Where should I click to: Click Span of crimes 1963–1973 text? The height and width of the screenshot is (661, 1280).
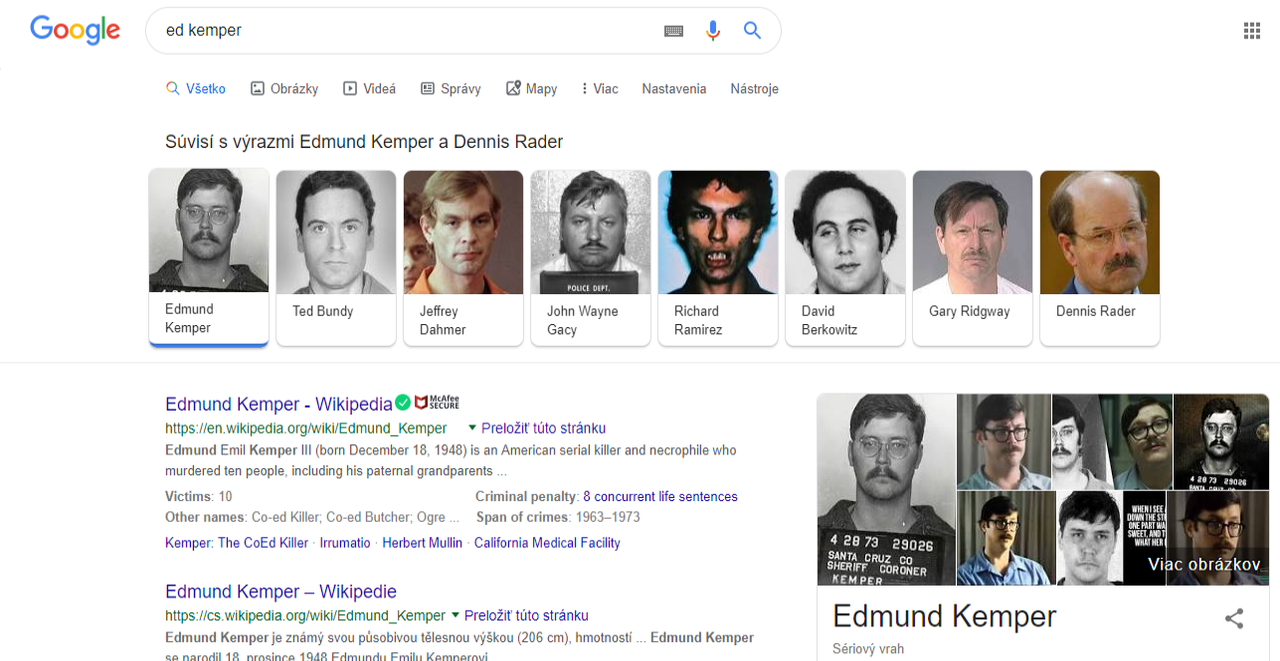558,517
